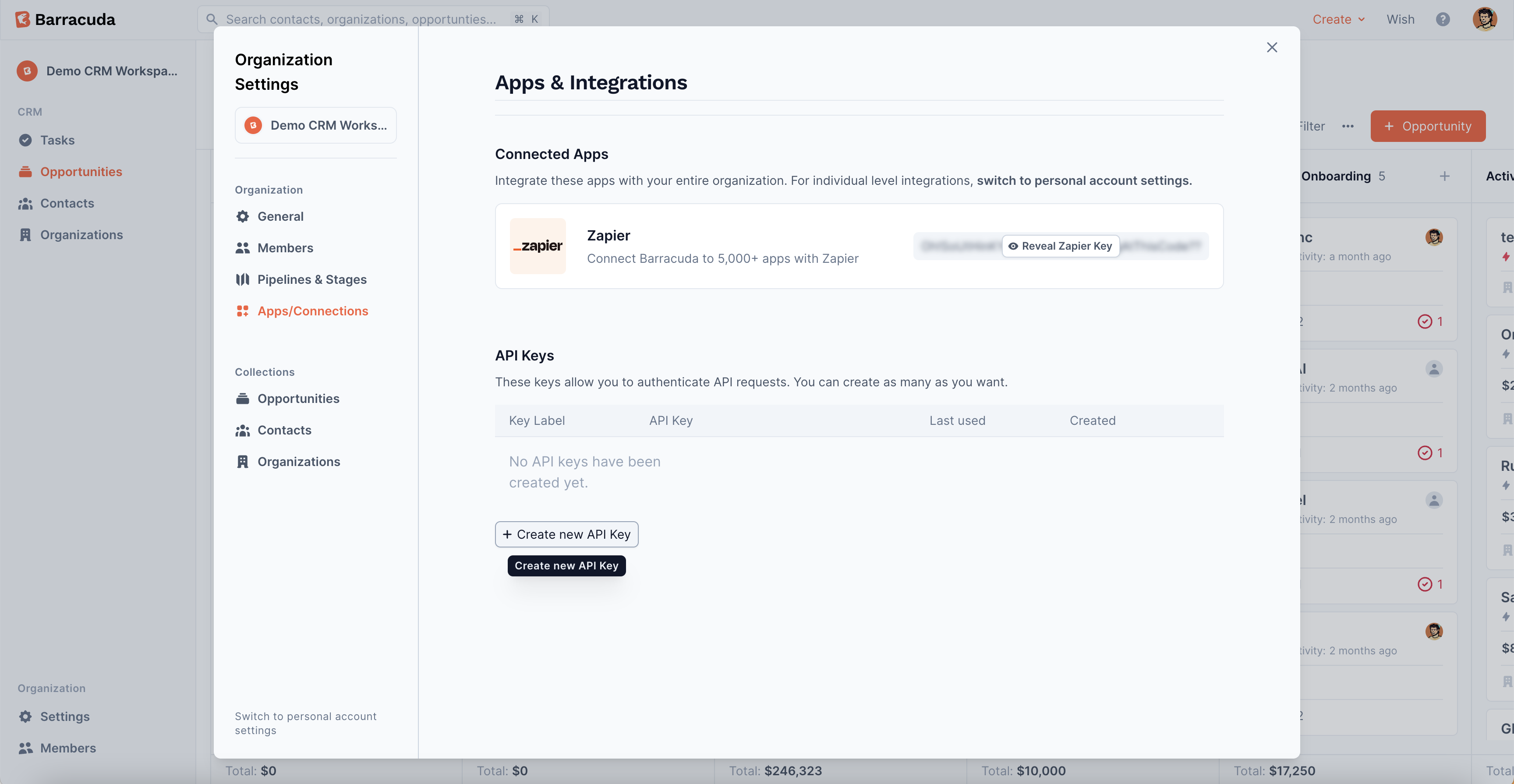Open Contacts collection settings
This screenshot has height=784, width=1514.
284,430
